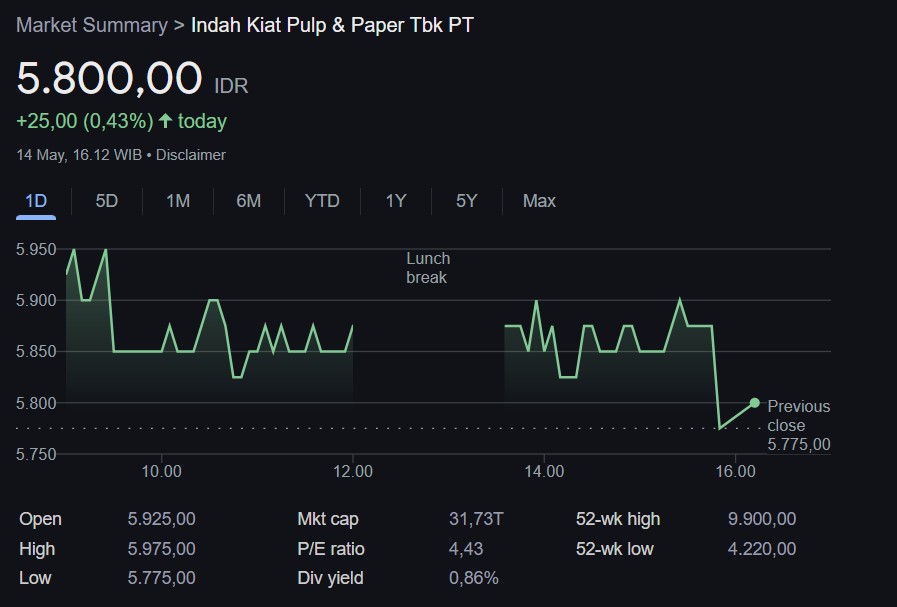Screen dimensions: 897x607
Task: Click the Lunch break label in chart
Action: point(428,268)
